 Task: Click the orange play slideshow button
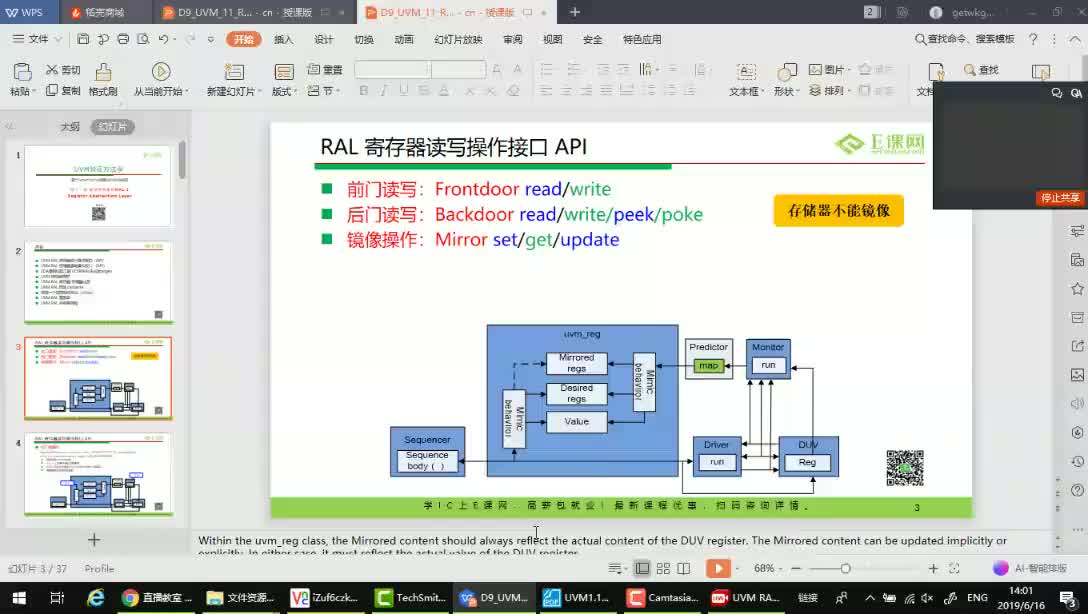pyautogui.click(x=718, y=568)
